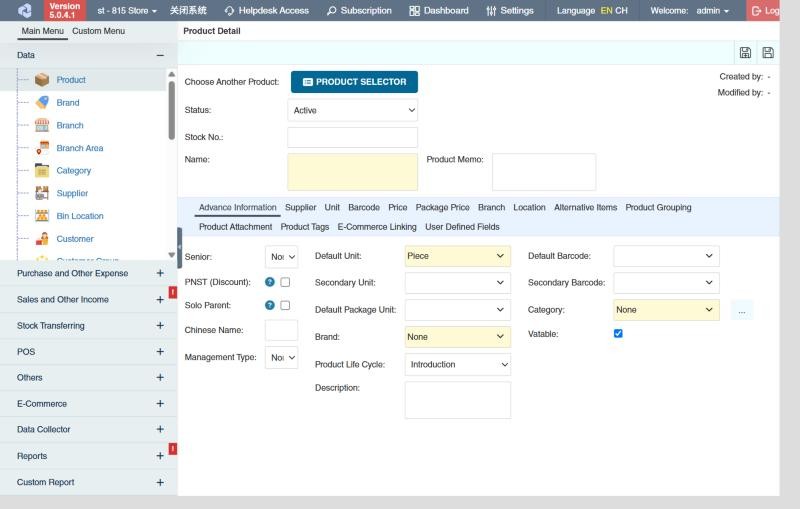Open Helpdesk Access from the top bar

tap(267, 10)
